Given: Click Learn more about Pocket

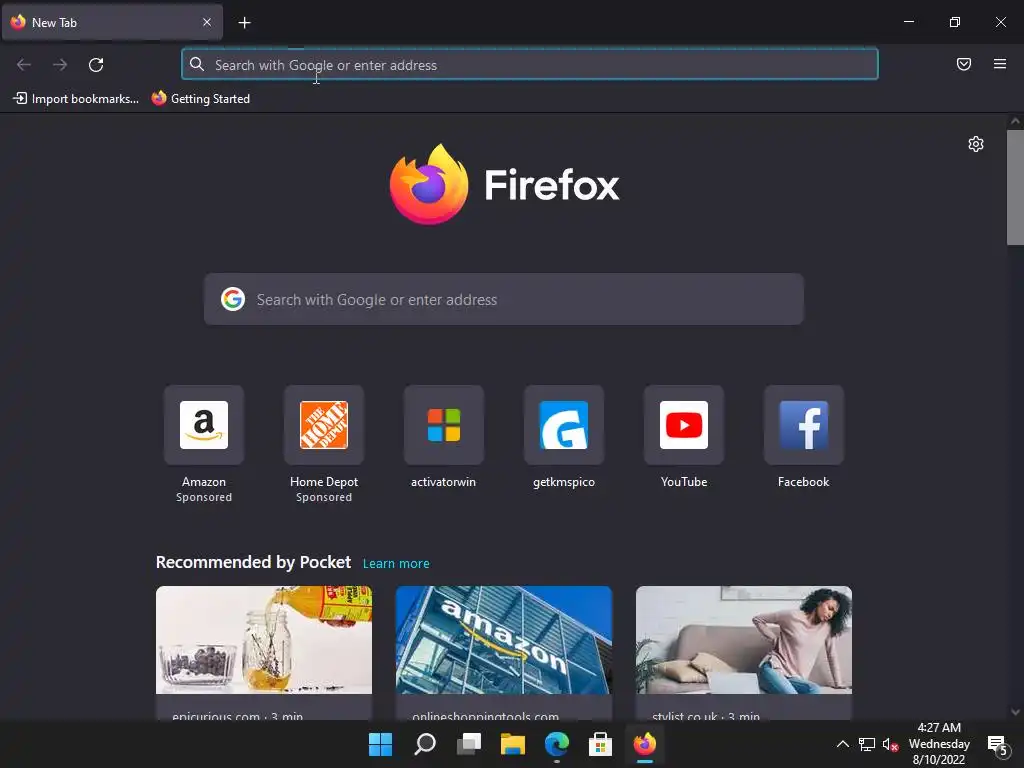Looking at the screenshot, I should tap(396, 564).
